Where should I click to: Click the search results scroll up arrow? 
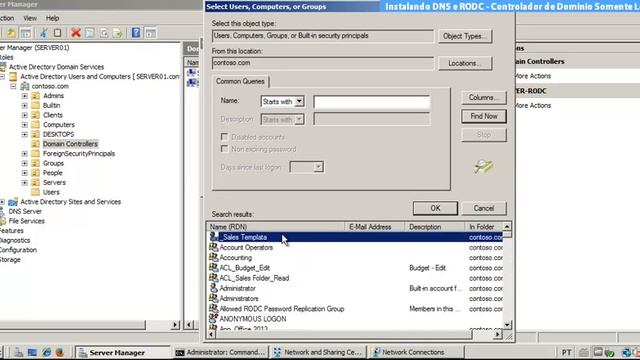[507, 227]
